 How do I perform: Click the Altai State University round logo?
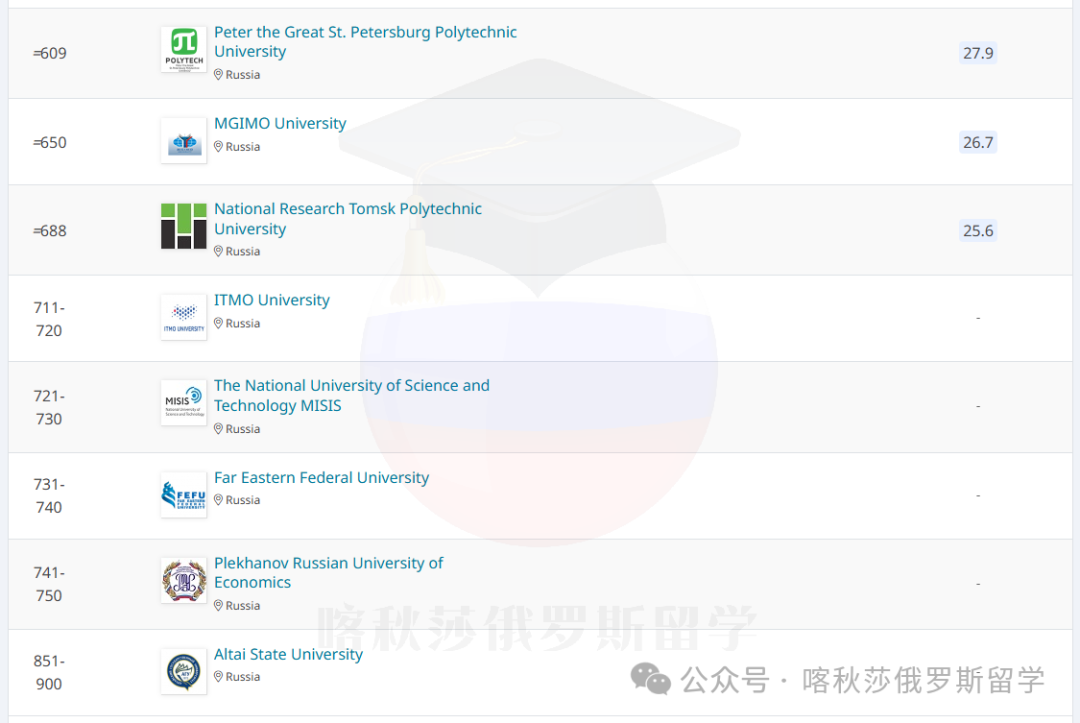click(184, 671)
